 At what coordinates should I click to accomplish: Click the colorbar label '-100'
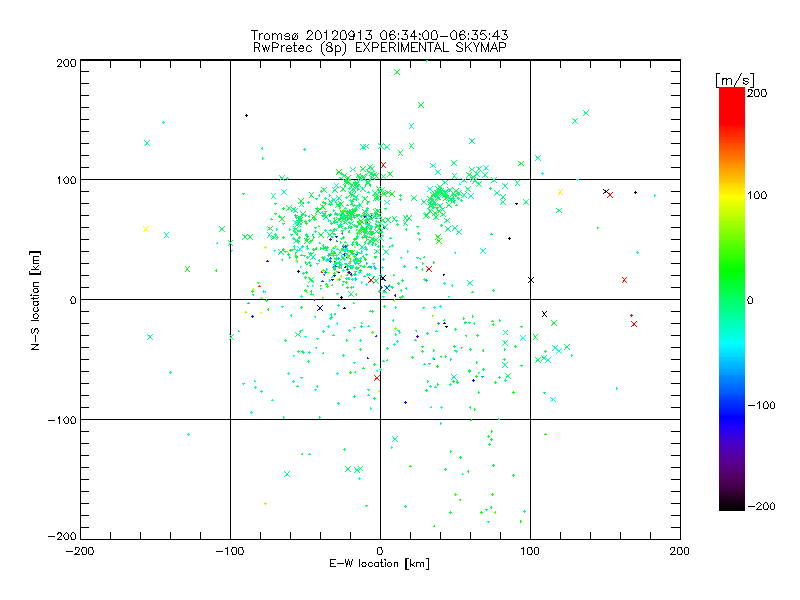[762, 405]
